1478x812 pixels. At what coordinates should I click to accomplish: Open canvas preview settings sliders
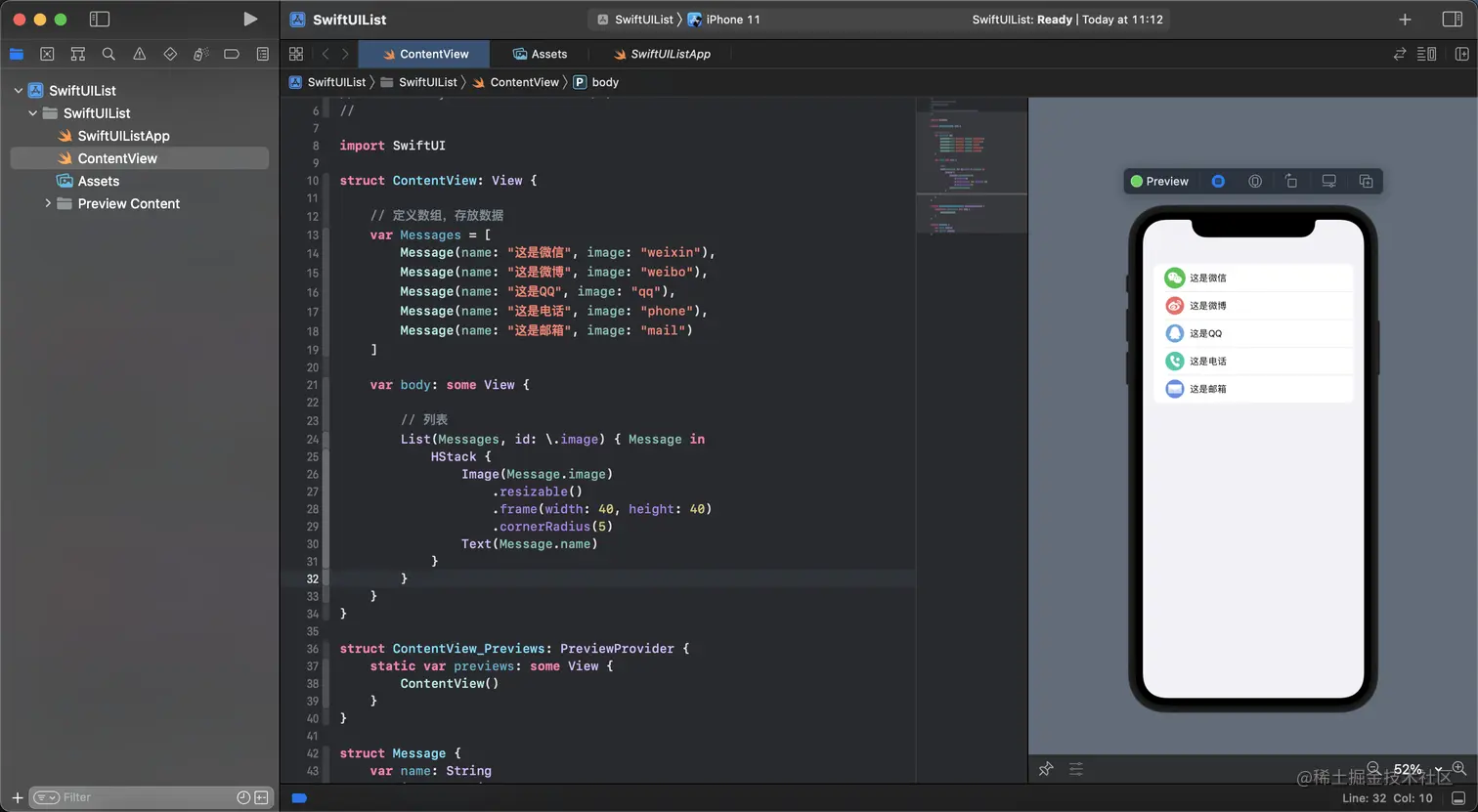tap(1076, 769)
